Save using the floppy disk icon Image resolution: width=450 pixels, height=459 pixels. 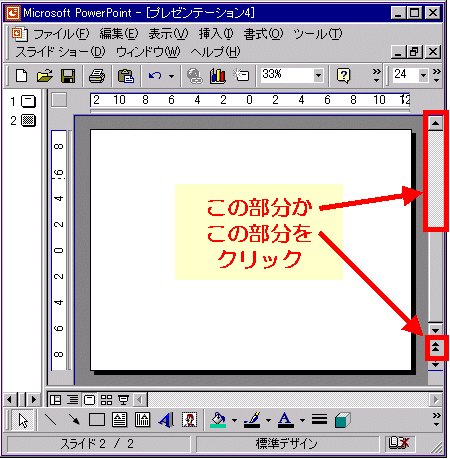point(68,76)
